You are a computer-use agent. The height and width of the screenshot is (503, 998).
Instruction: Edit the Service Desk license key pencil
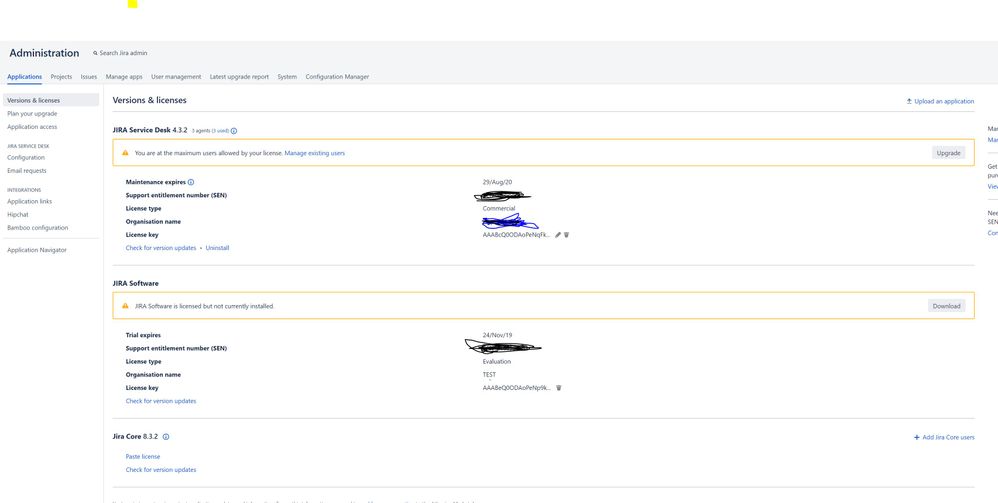[x=558, y=235]
